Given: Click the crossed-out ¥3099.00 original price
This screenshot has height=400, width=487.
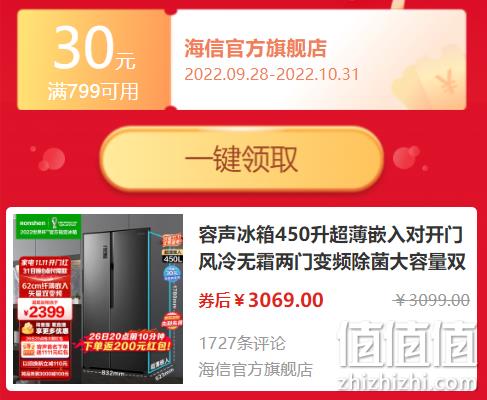Looking at the screenshot, I should [x=431, y=300].
